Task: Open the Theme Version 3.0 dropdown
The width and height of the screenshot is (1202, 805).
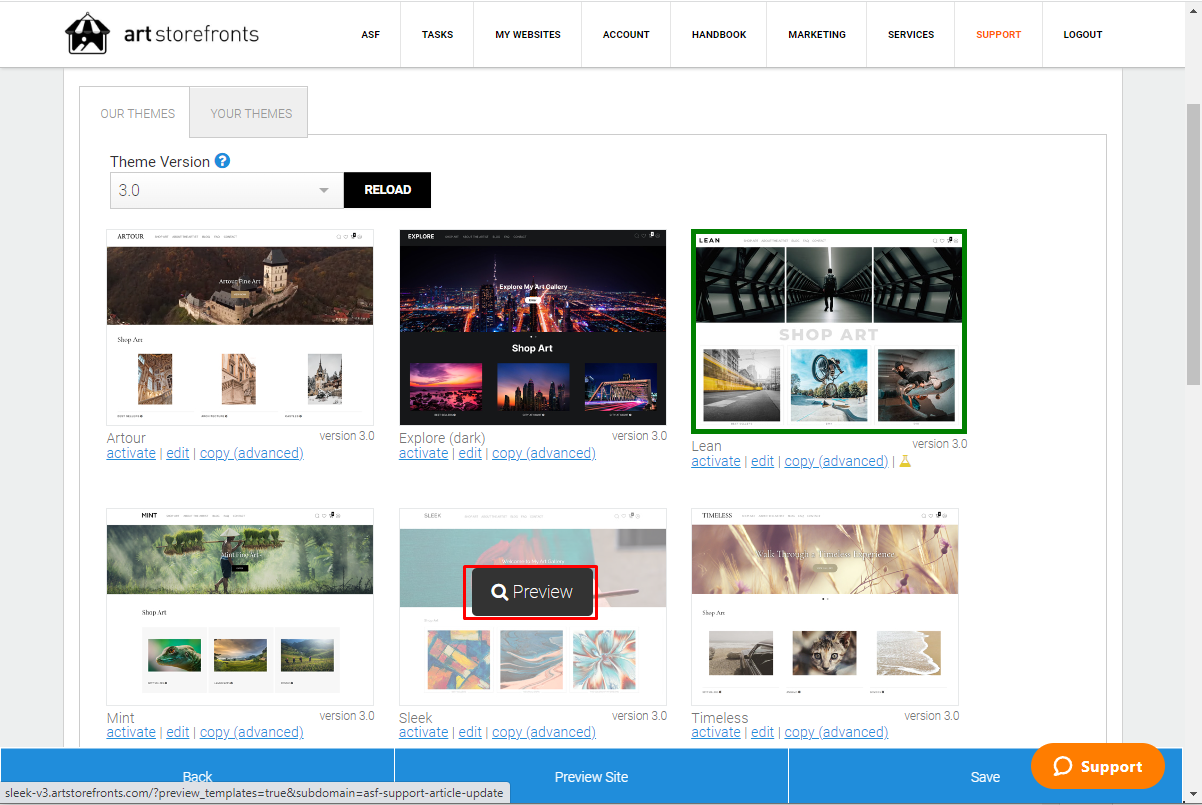Action: pos(227,190)
